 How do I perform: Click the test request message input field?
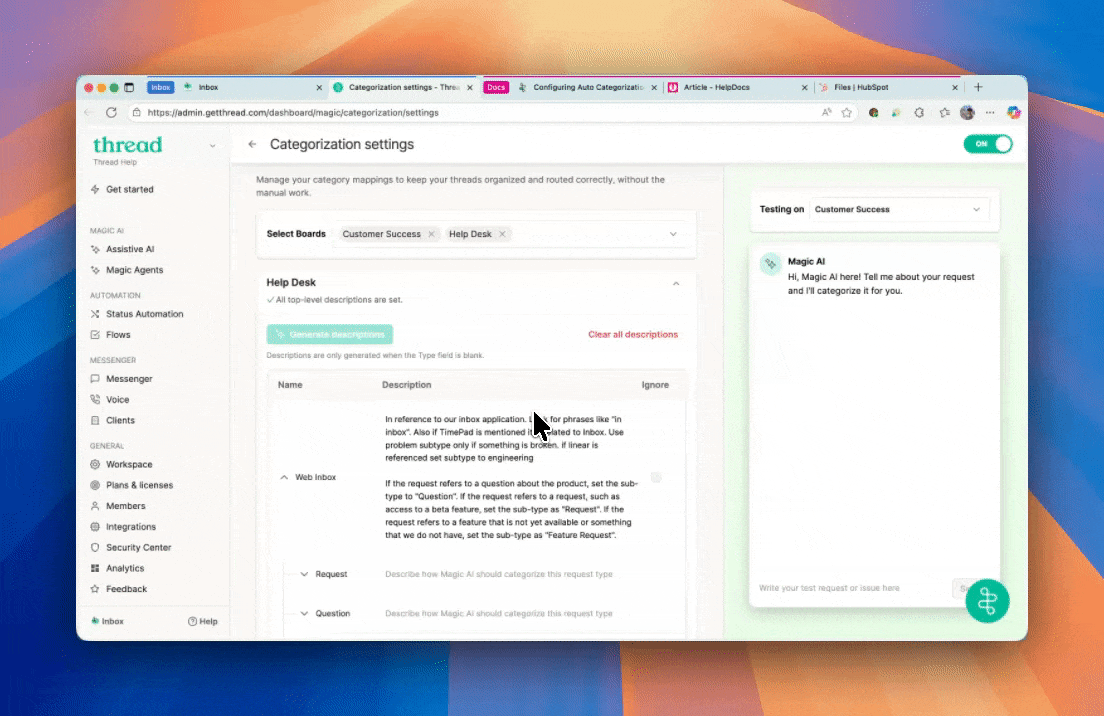coord(850,588)
